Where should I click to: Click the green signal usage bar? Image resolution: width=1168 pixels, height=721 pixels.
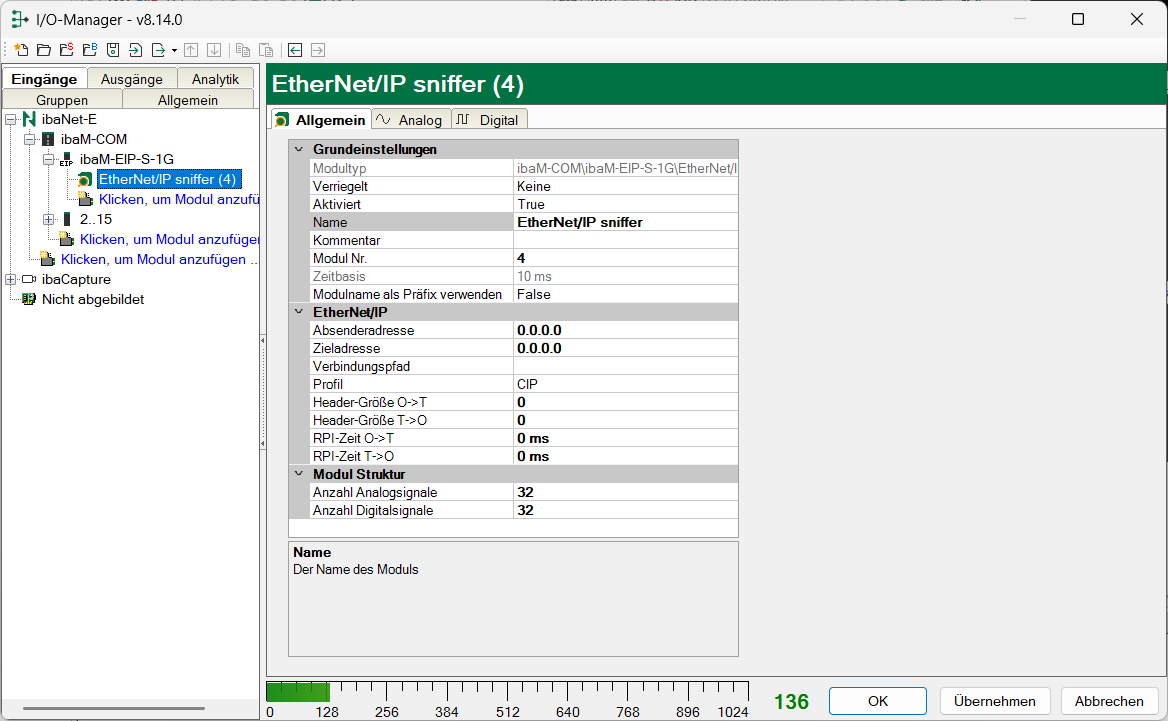pos(298,691)
